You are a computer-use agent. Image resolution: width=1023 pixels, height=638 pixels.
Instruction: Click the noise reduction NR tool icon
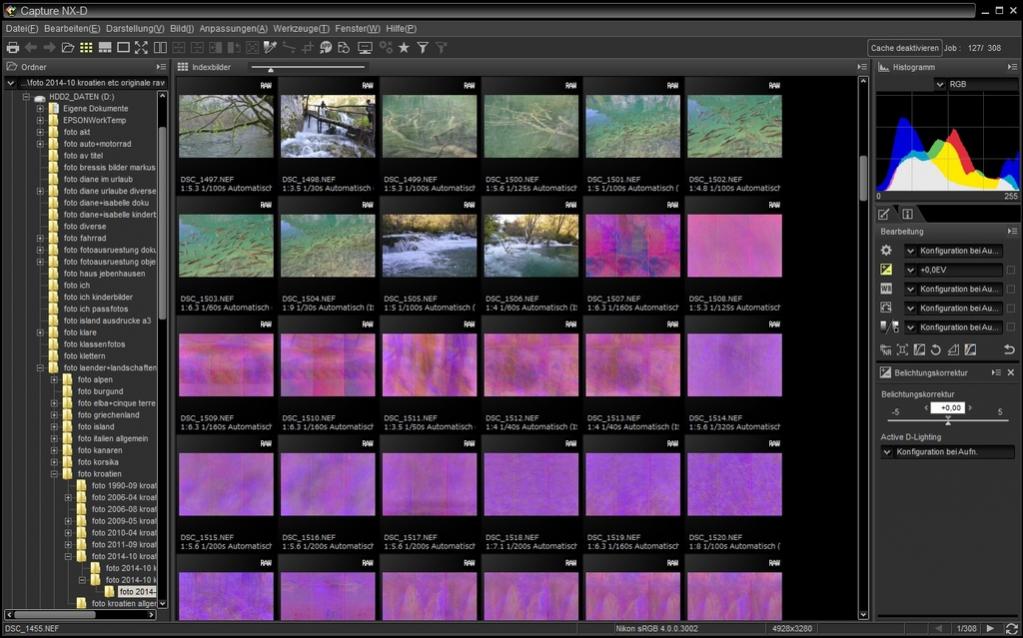pos(885,350)
